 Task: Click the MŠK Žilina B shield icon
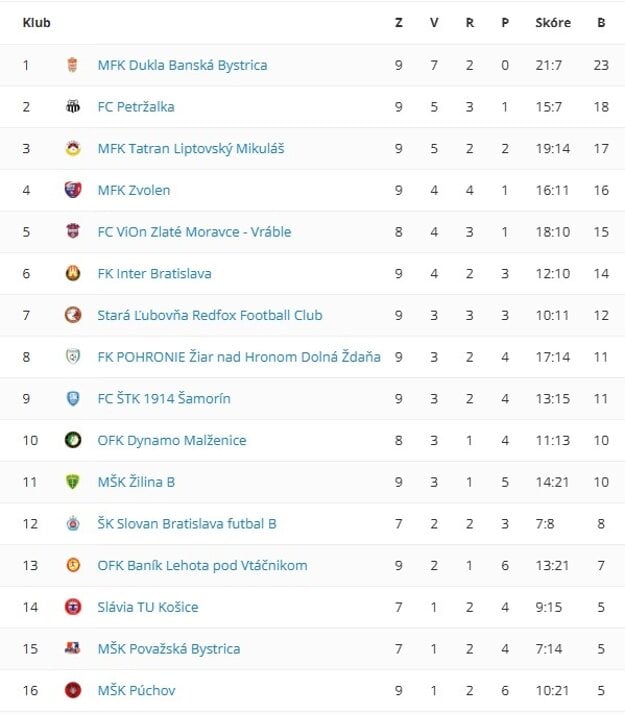click(x=72, y=482)
